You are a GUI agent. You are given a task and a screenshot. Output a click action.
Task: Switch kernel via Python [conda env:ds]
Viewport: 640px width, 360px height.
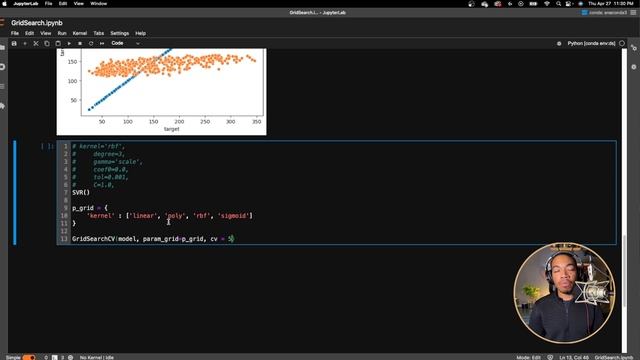(591, 43)
